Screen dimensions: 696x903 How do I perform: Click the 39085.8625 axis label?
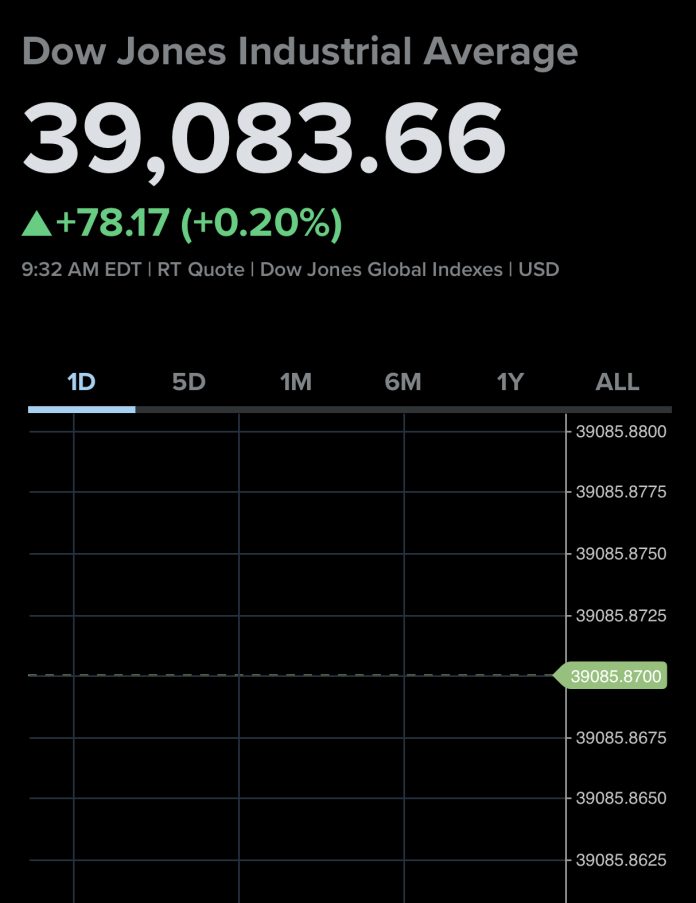tap(621, 860)
